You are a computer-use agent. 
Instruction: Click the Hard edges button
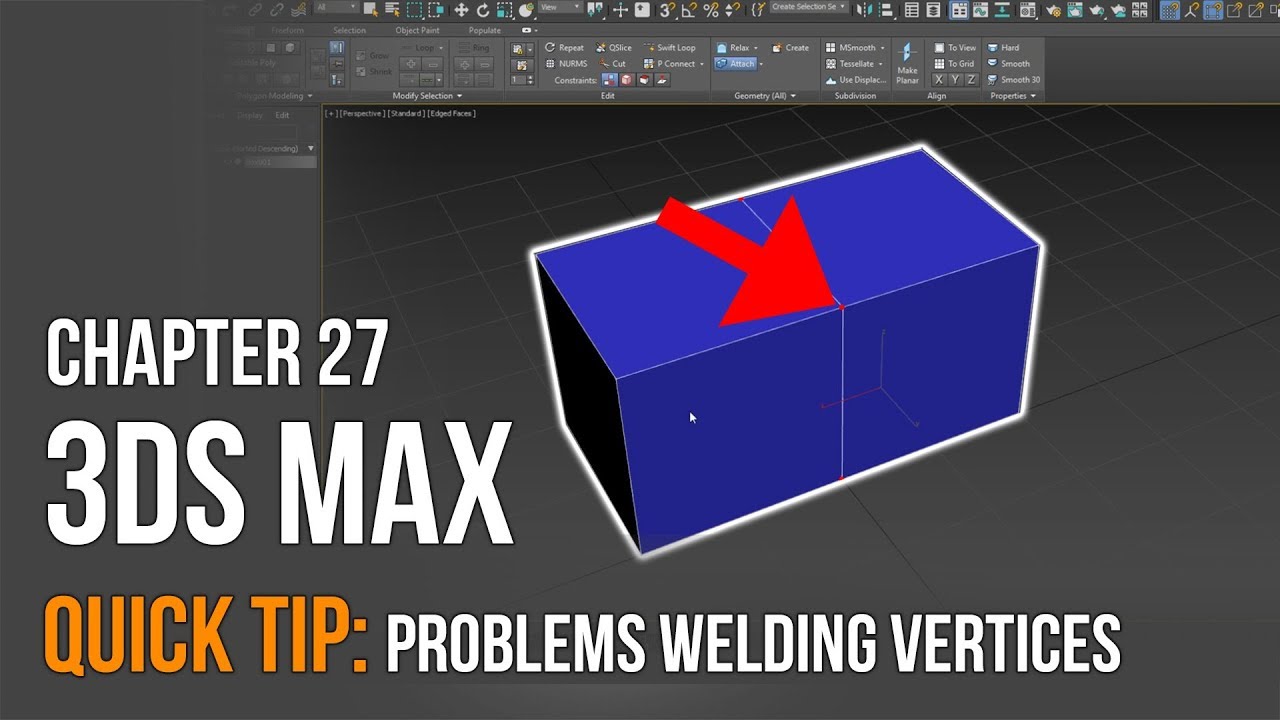pos(1004,48)
